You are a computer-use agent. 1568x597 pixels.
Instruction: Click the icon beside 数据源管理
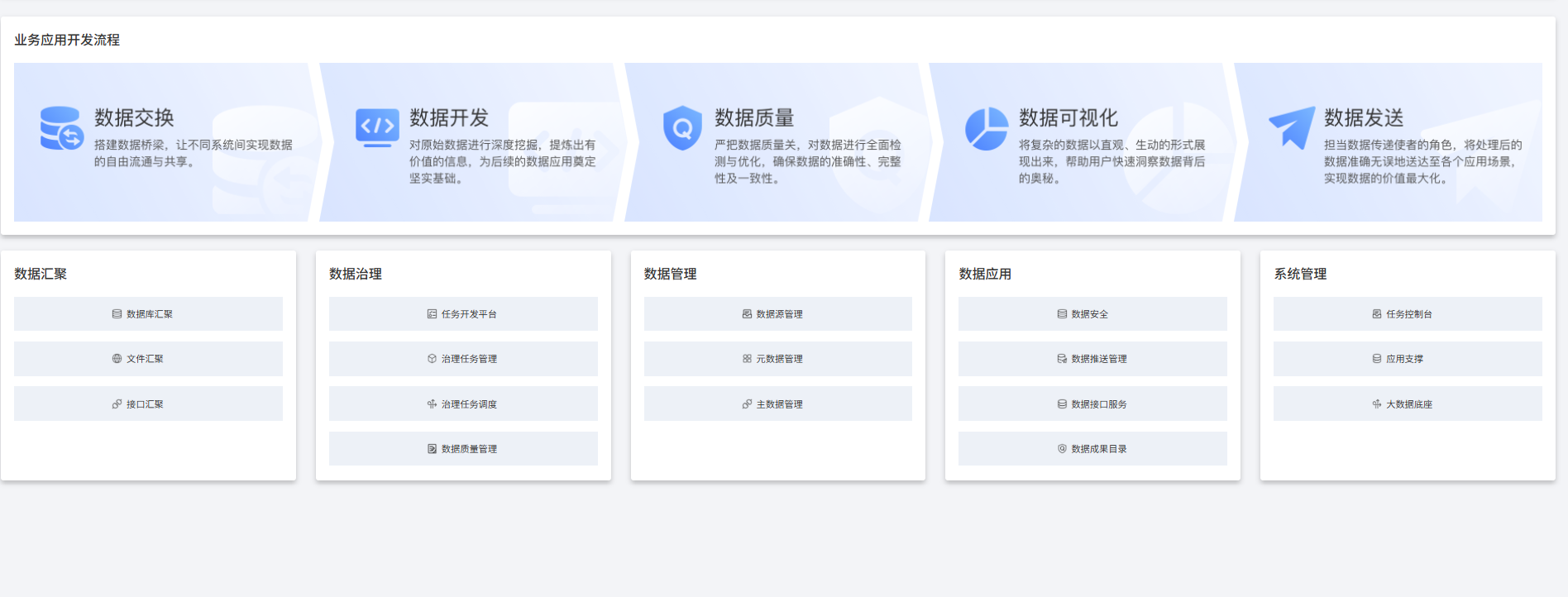(747, 314)
